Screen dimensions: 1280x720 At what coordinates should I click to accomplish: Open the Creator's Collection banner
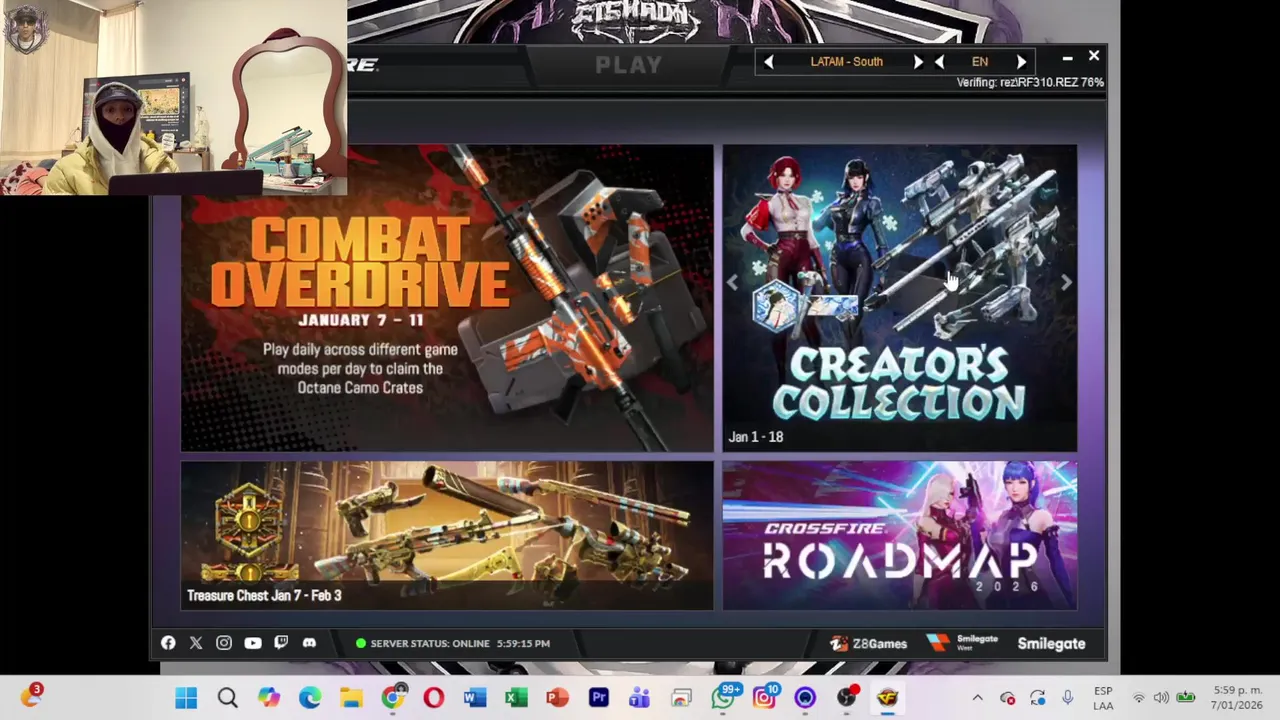[x=900, y=298]
